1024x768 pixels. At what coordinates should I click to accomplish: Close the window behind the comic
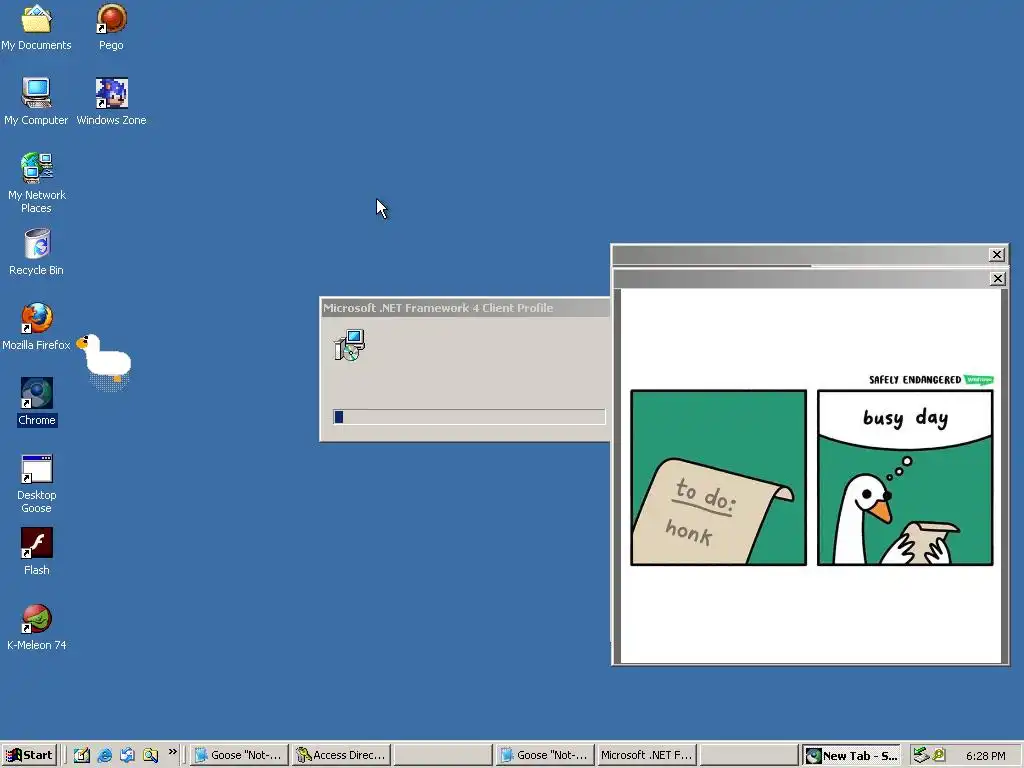coord(997,255)
